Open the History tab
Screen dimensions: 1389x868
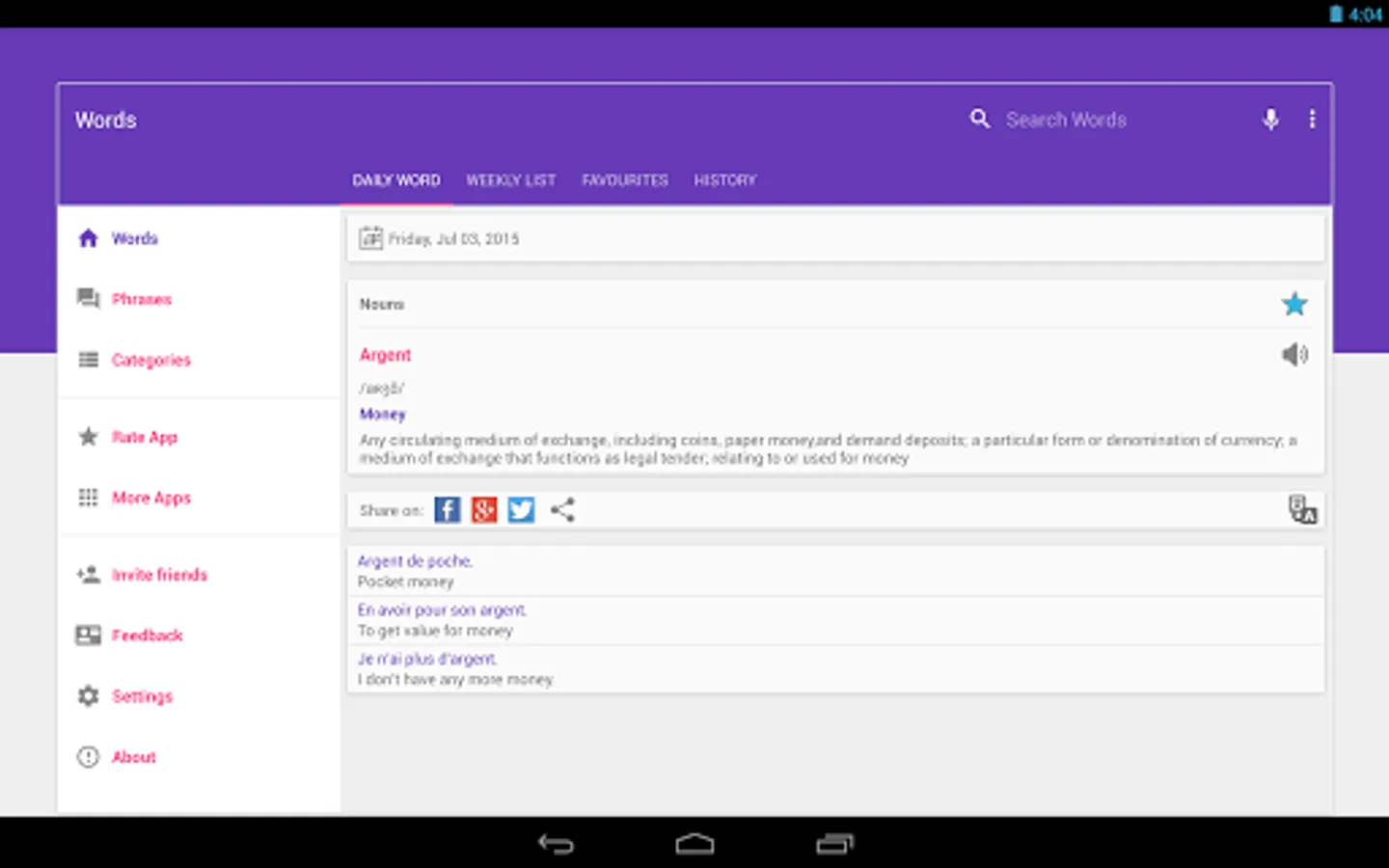click(725, 180)
